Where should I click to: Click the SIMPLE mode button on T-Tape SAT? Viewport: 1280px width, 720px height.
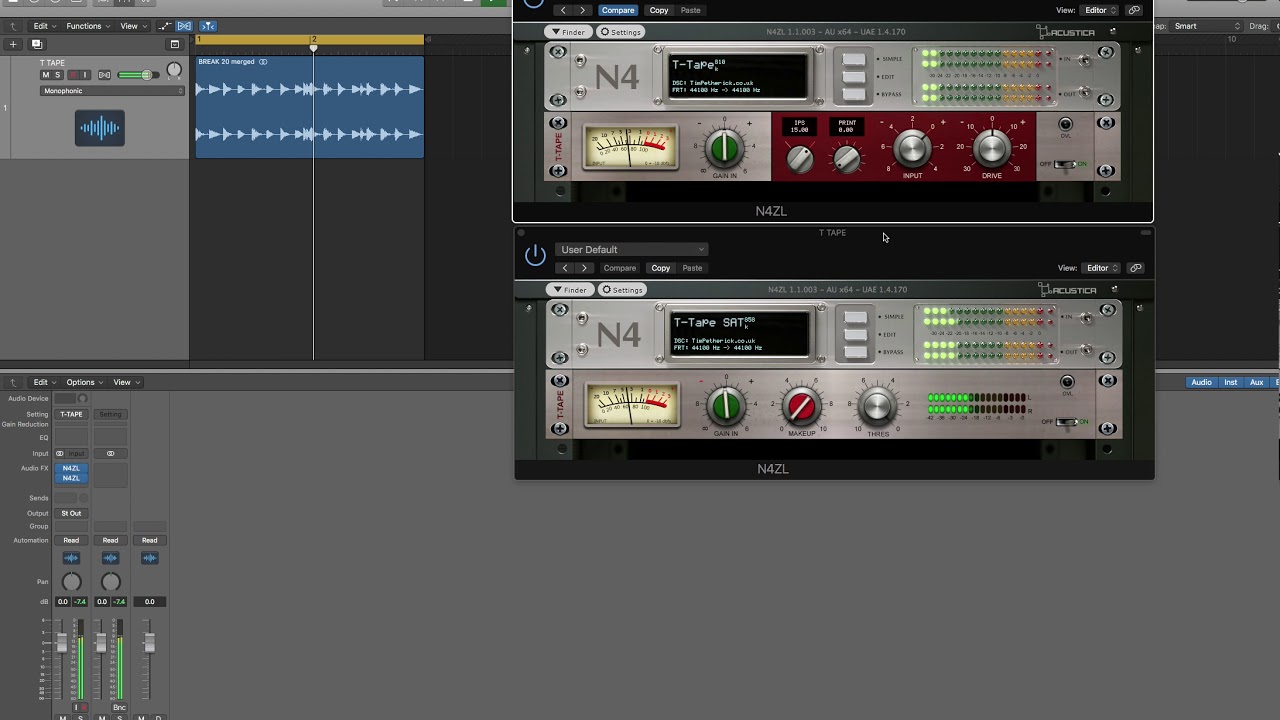click(855, 318)
